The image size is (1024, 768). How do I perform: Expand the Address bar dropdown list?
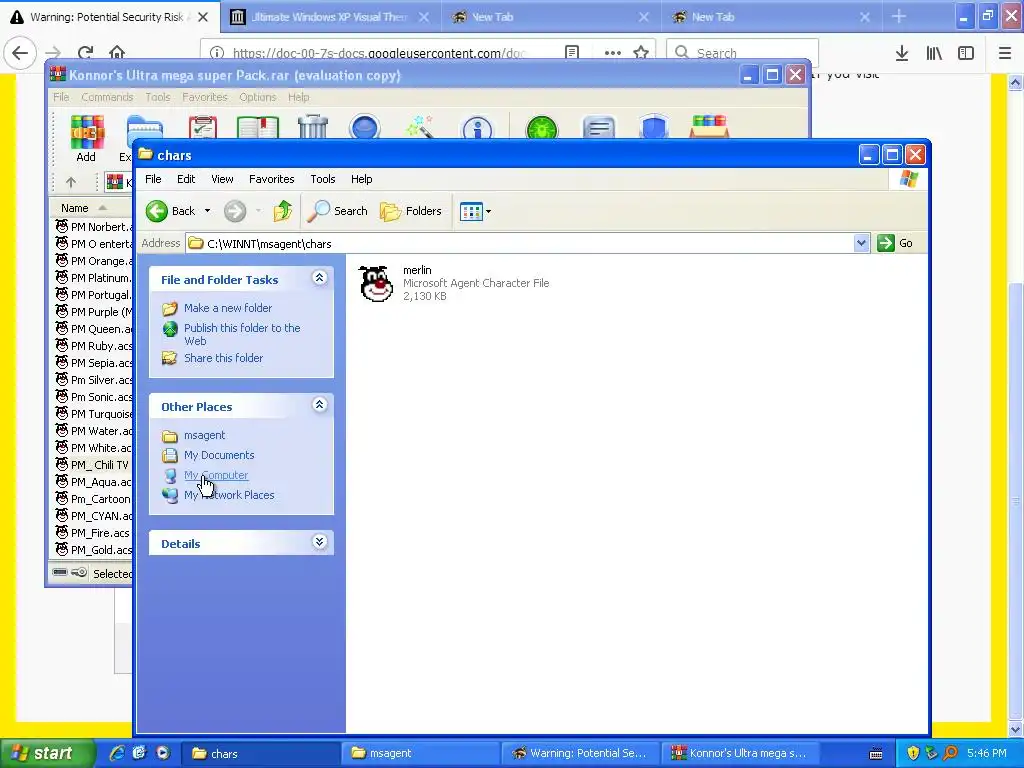point(861,243)
